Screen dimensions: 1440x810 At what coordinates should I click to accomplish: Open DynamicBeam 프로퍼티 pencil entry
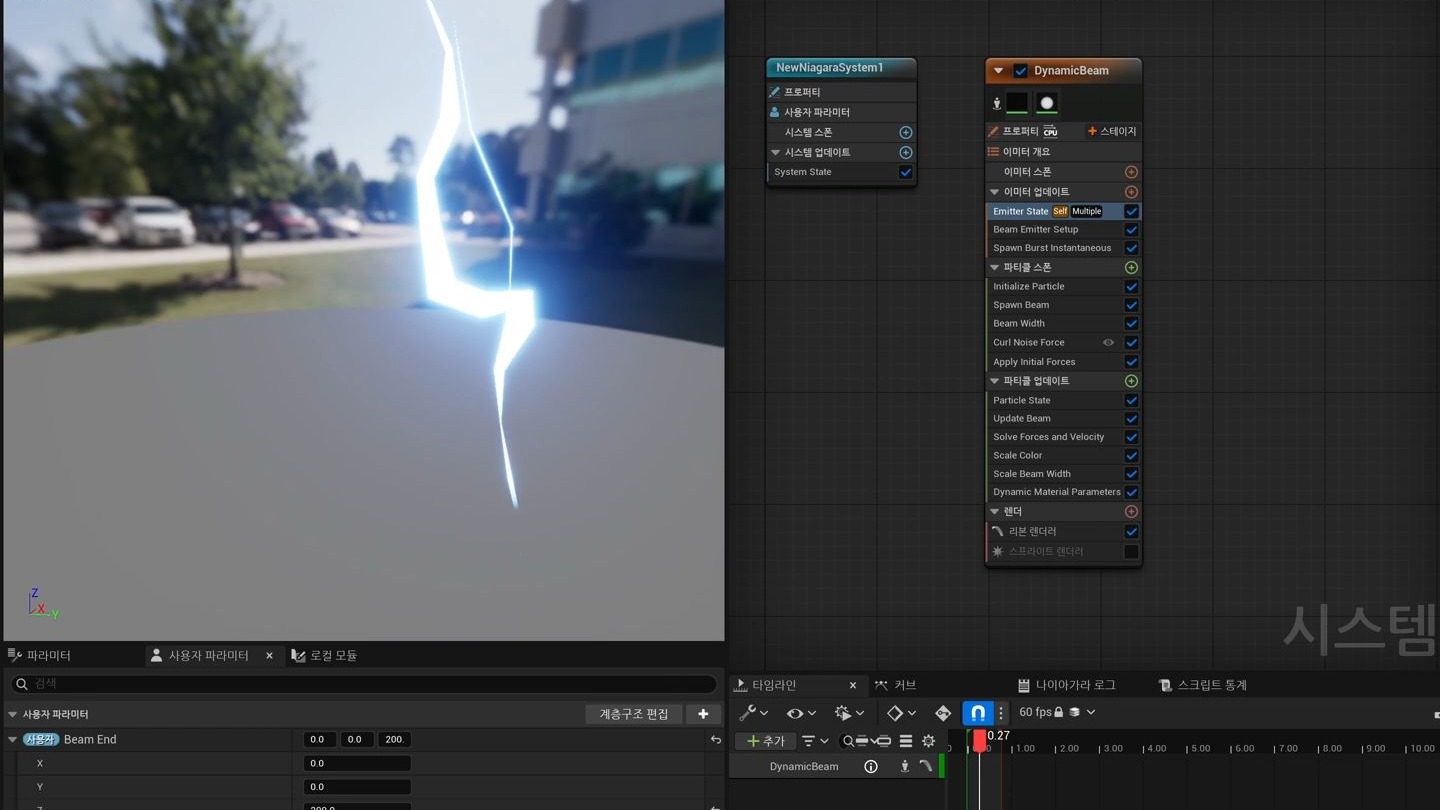point(1013,131)
